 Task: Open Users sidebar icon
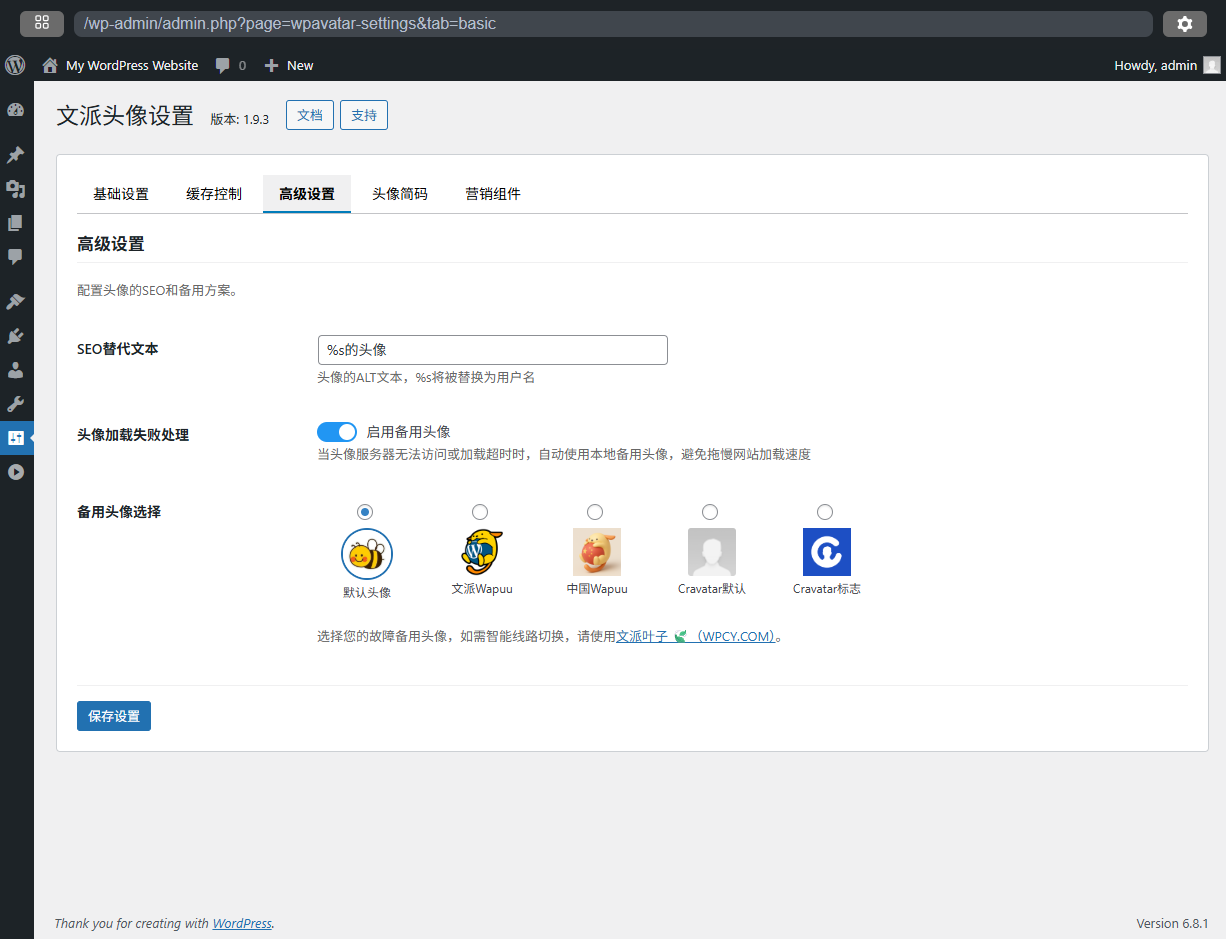pos(15,370)
